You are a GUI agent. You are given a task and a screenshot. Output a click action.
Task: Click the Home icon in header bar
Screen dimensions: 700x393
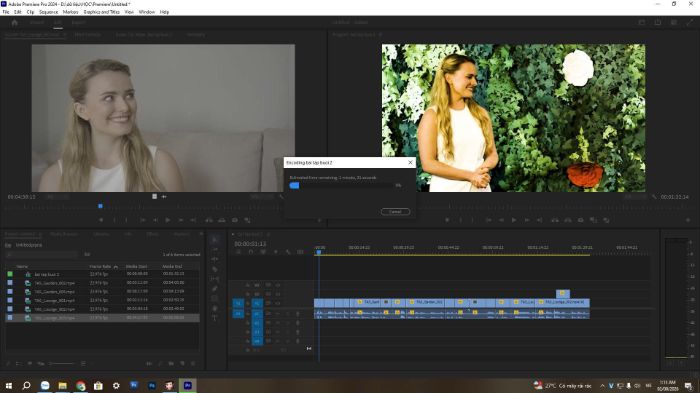pos(14,22)
